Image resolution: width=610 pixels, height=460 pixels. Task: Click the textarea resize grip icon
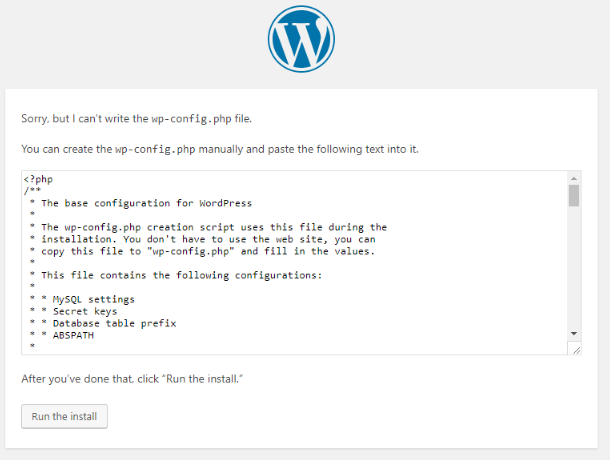pos(576,350)
